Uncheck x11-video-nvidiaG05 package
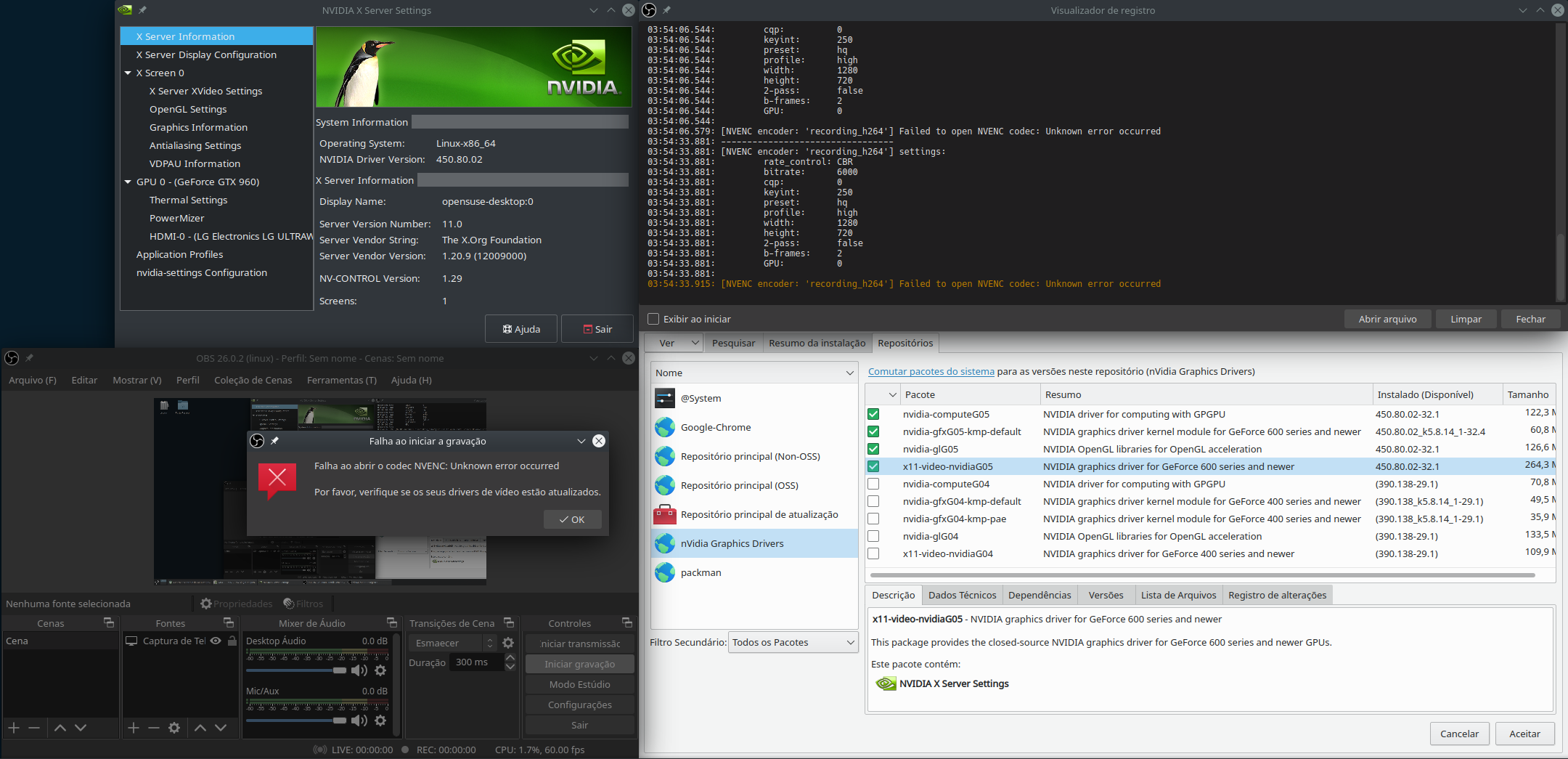The image size is (1568, 759). (873, 466)
